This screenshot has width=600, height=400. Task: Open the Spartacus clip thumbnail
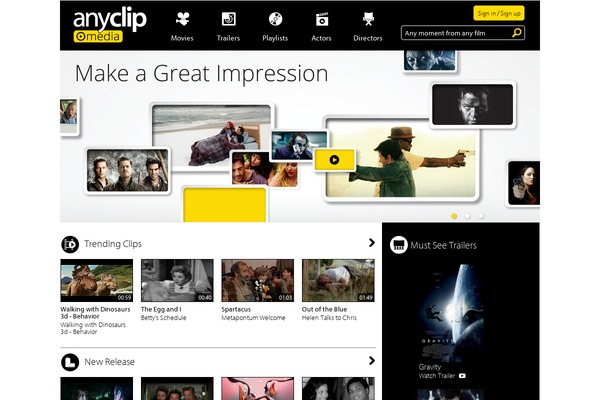258,281
